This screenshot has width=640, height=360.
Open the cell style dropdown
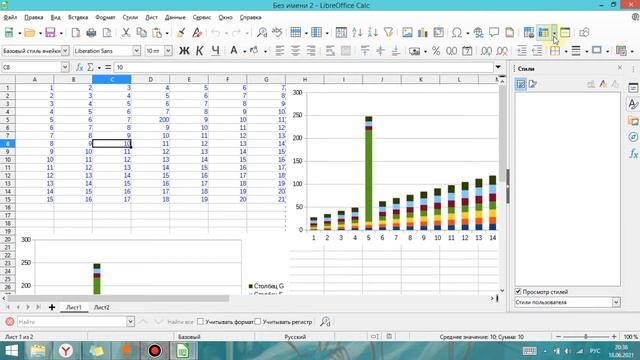click(x=65, y=51)
